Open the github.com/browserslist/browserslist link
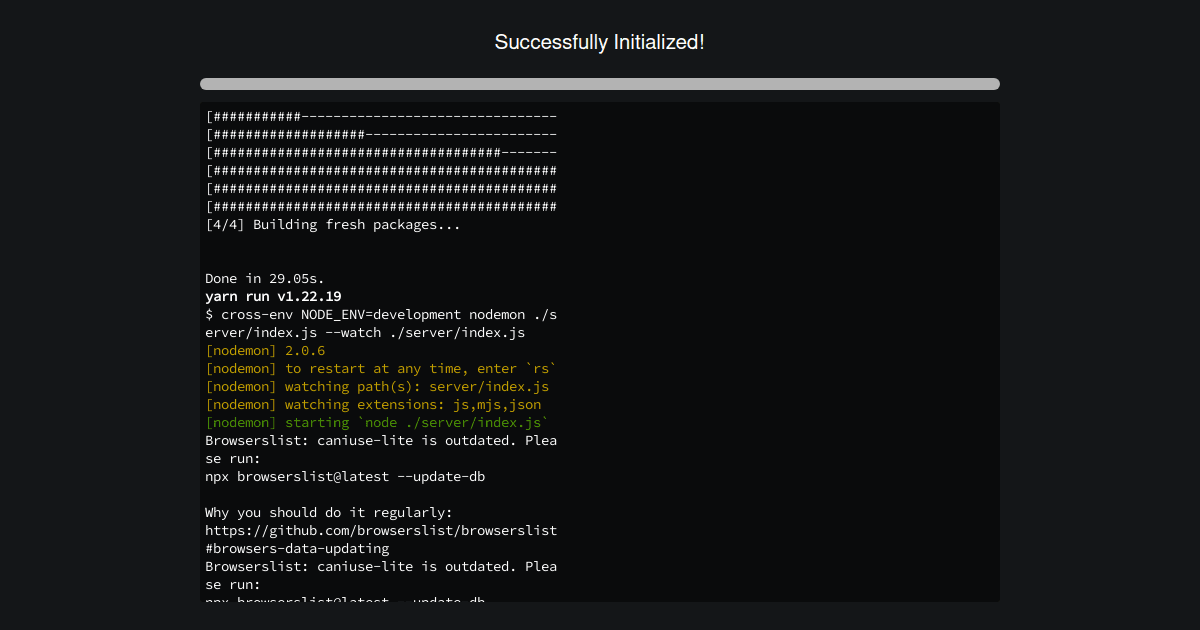 click(x=380, y=530)
